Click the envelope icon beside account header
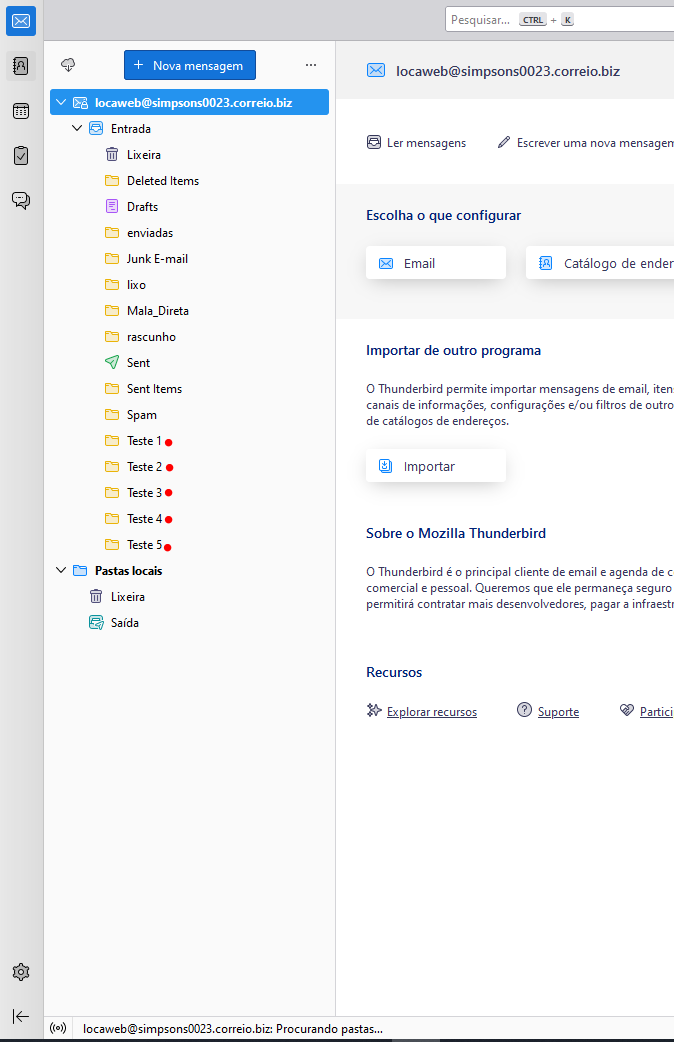 376,70
